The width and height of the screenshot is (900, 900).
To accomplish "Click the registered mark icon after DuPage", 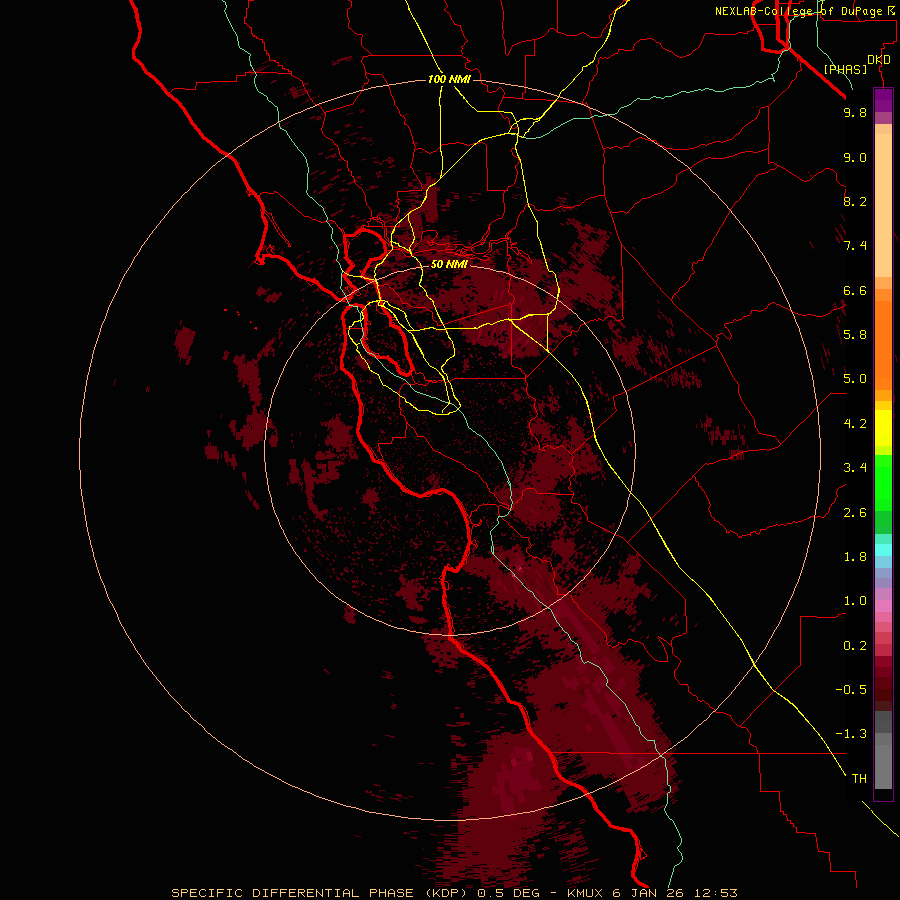I will 891,10.
